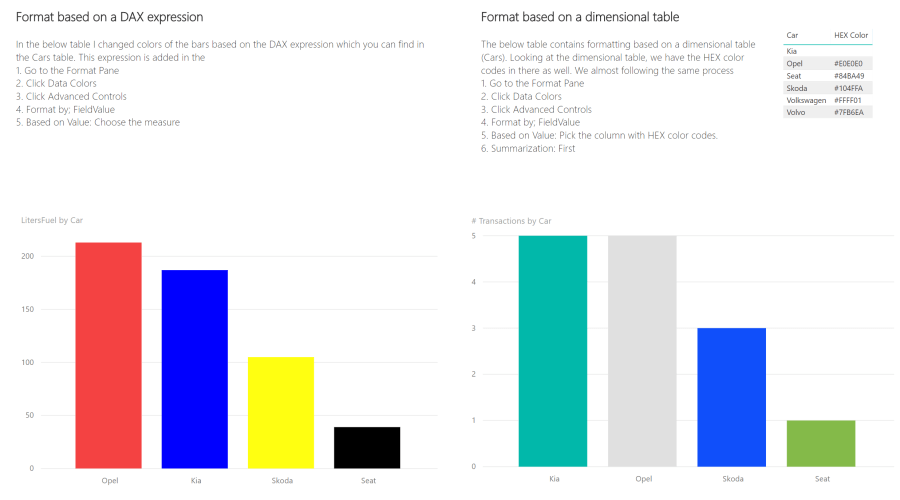
Task: Select the blue Kia bar in LitersFuel chart
Action: (x=195, y=368)
